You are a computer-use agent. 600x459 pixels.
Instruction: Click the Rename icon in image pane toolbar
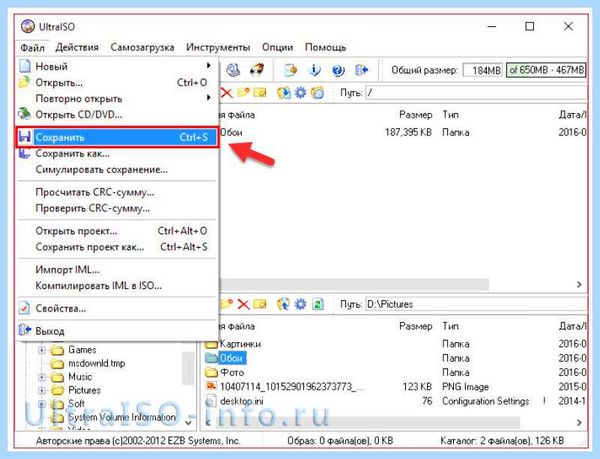coord(260,93)
